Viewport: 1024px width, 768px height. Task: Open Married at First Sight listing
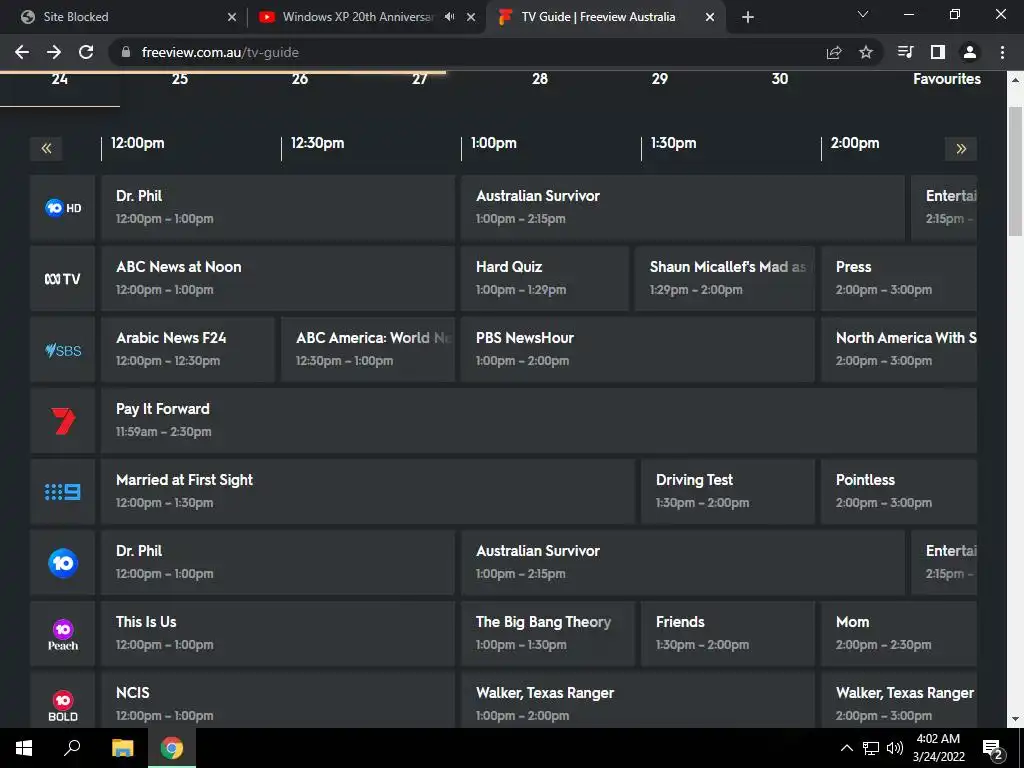pos(368,492)
